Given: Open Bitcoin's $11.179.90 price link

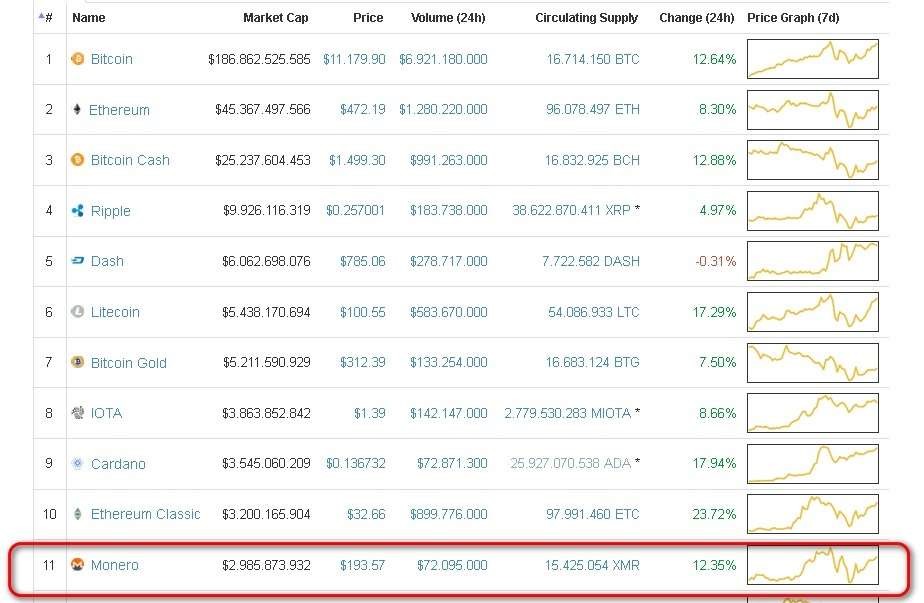Looking at the screenshot, I should pos(354,59).
